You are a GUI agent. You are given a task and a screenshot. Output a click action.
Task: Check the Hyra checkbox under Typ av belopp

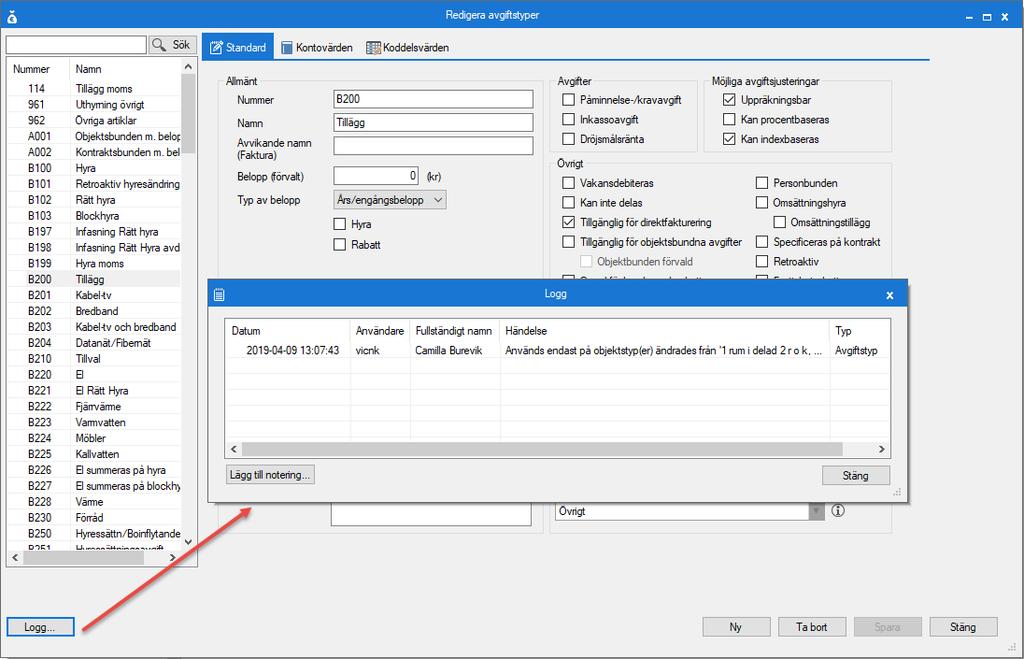[340, 224]
